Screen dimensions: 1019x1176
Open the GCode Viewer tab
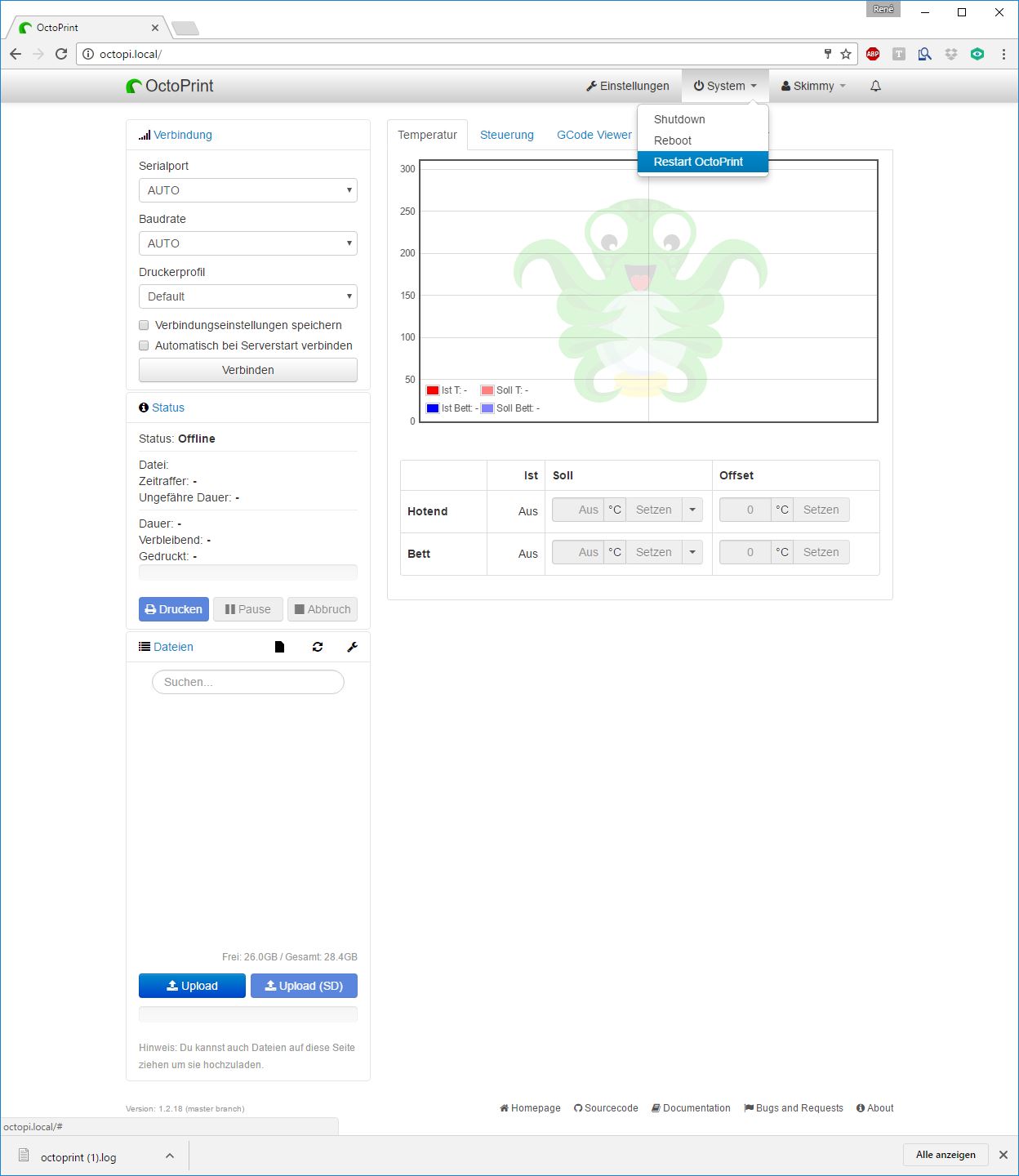click(x=594, y=135)
